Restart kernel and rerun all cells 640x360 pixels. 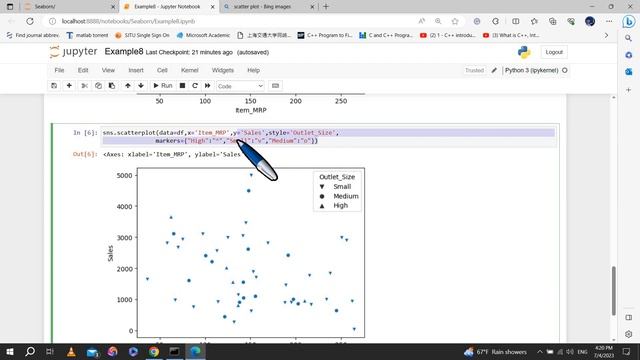click(207, 86)
